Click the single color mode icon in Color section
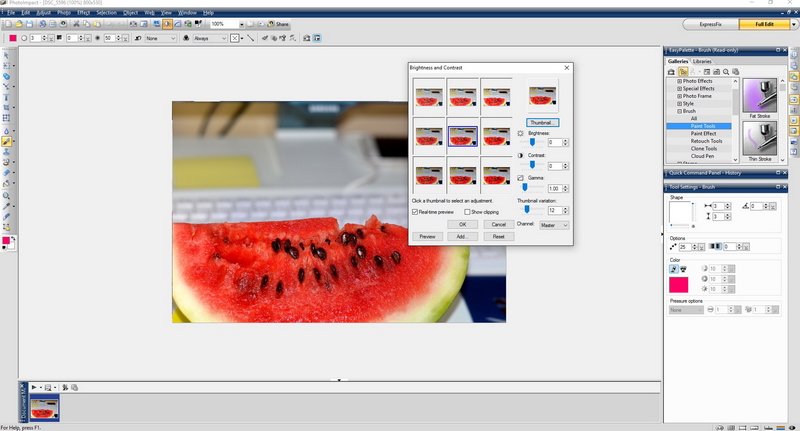Image resolution: width=800 pixels, height=431 pixels. 672,269
